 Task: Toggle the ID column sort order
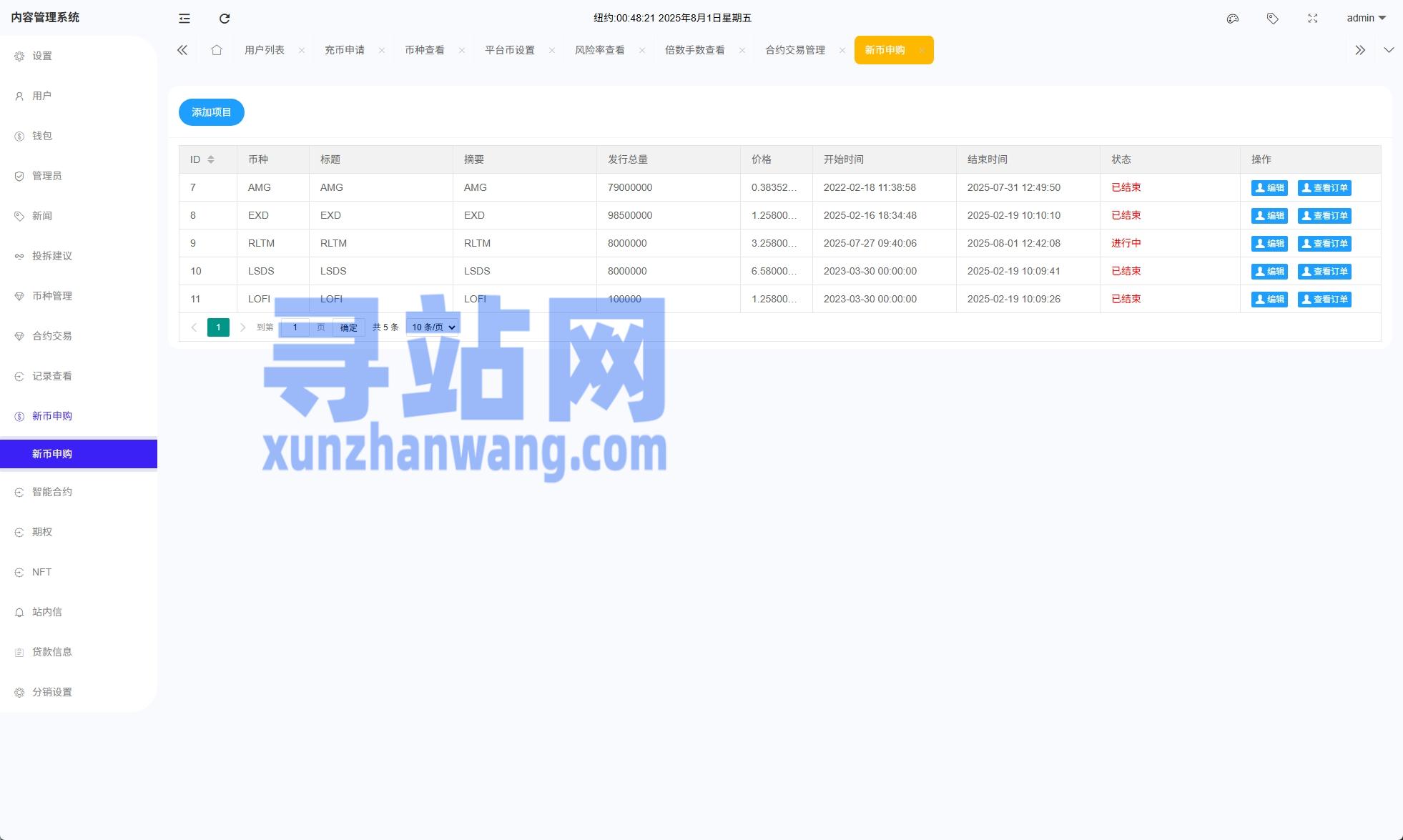pos(212,159)
